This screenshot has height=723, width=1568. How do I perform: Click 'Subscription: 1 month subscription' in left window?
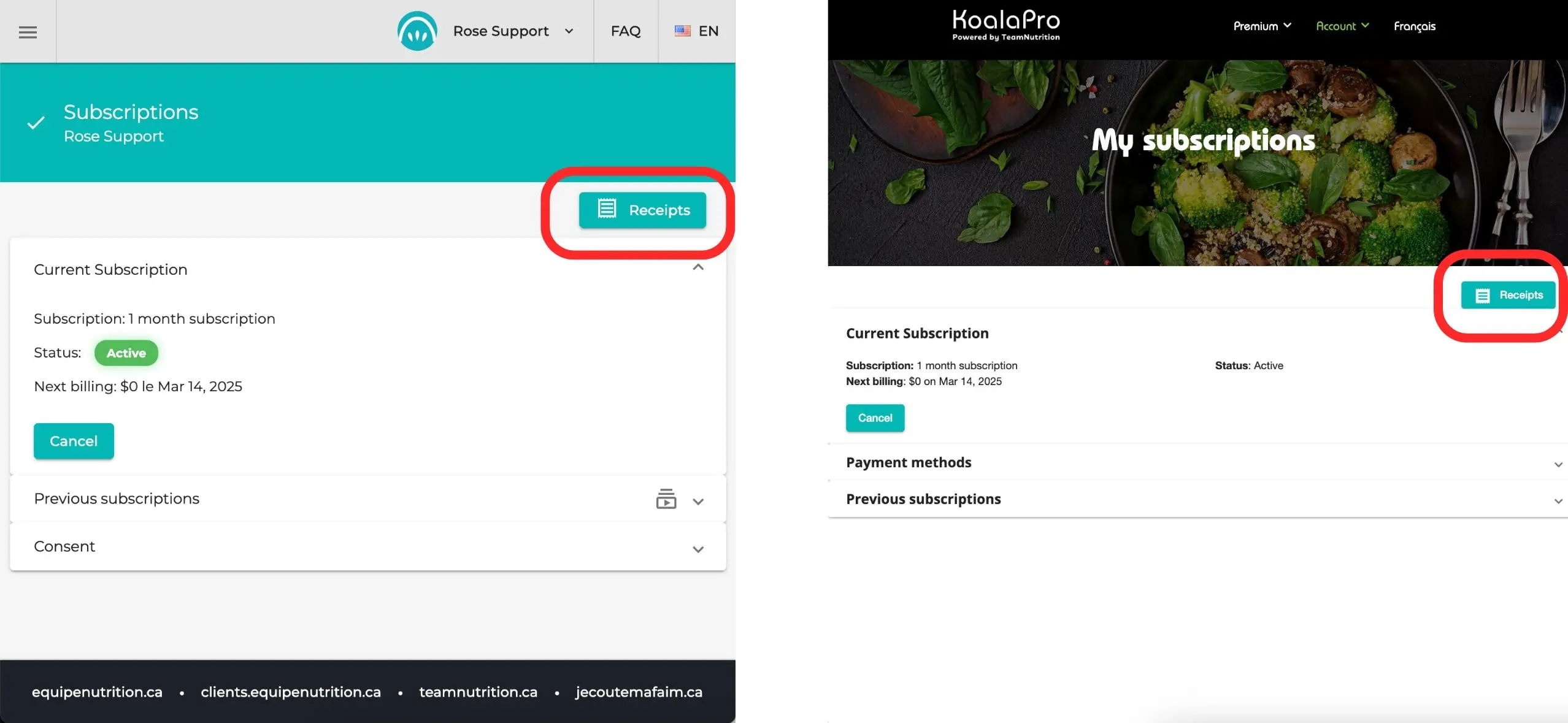(155, 319)
